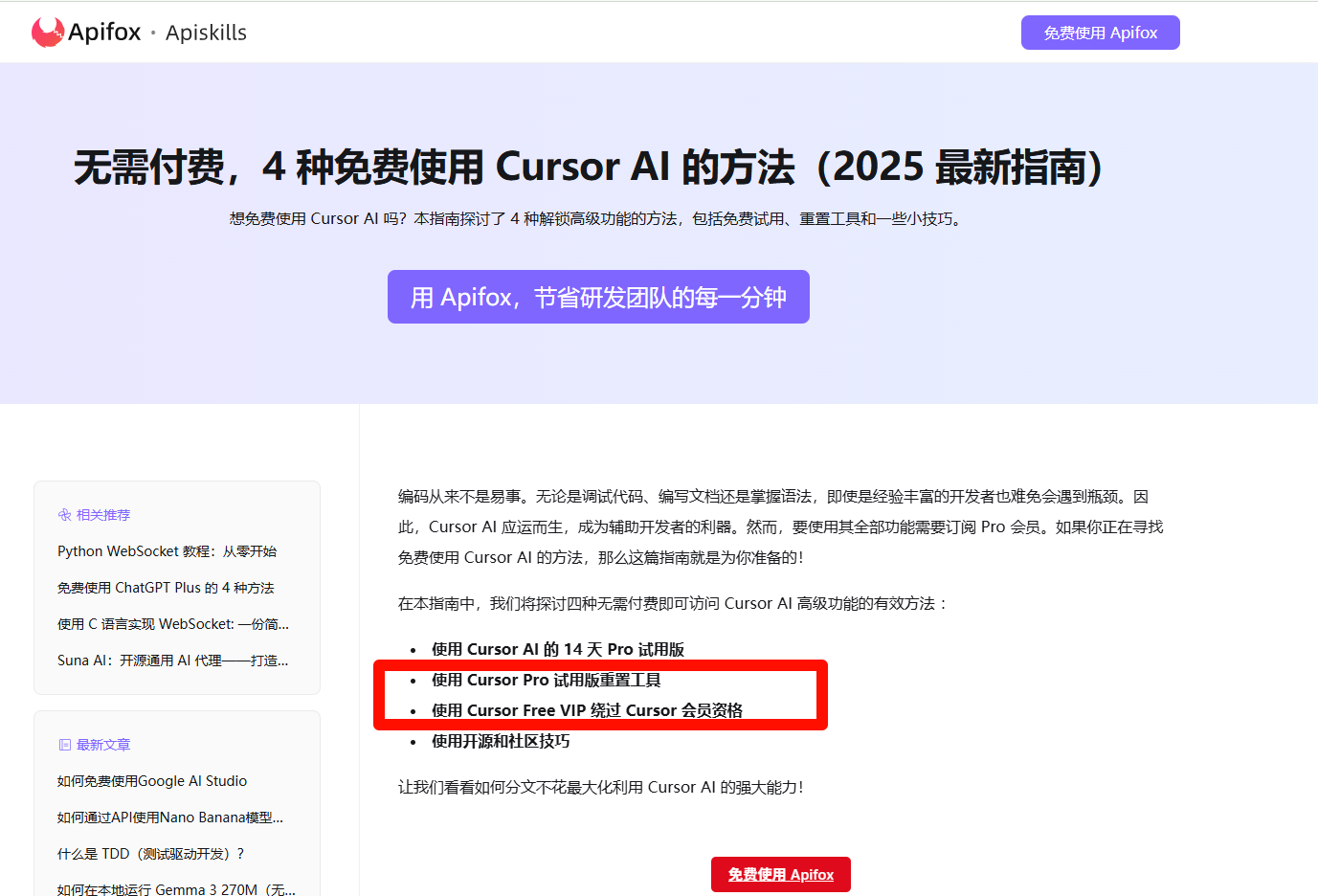
Task: Open 如何在本地运行 Gemma 3 270M article
Action: click(x=176, y=889)
